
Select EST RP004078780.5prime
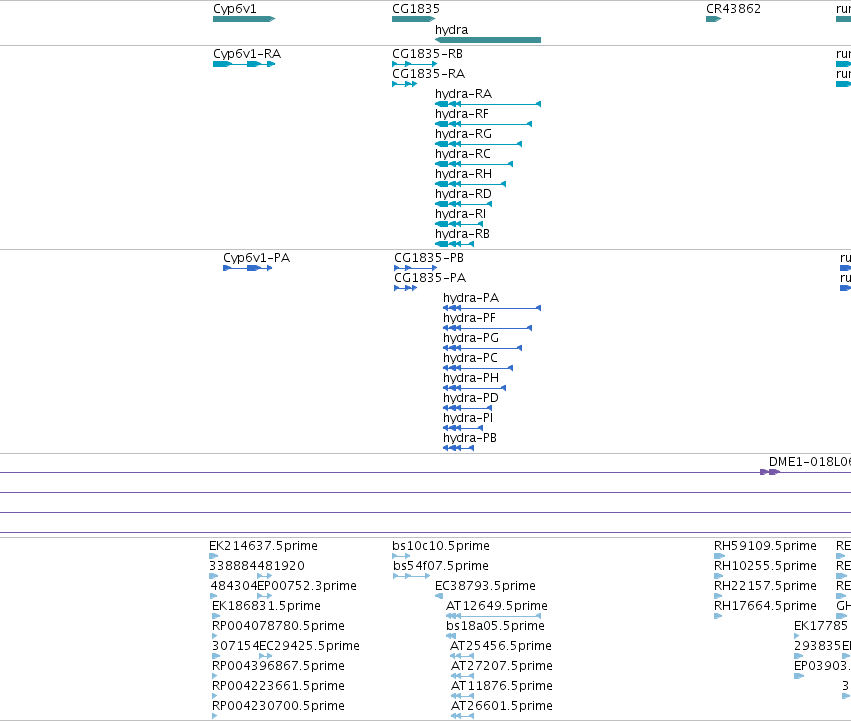pos(214,636)
